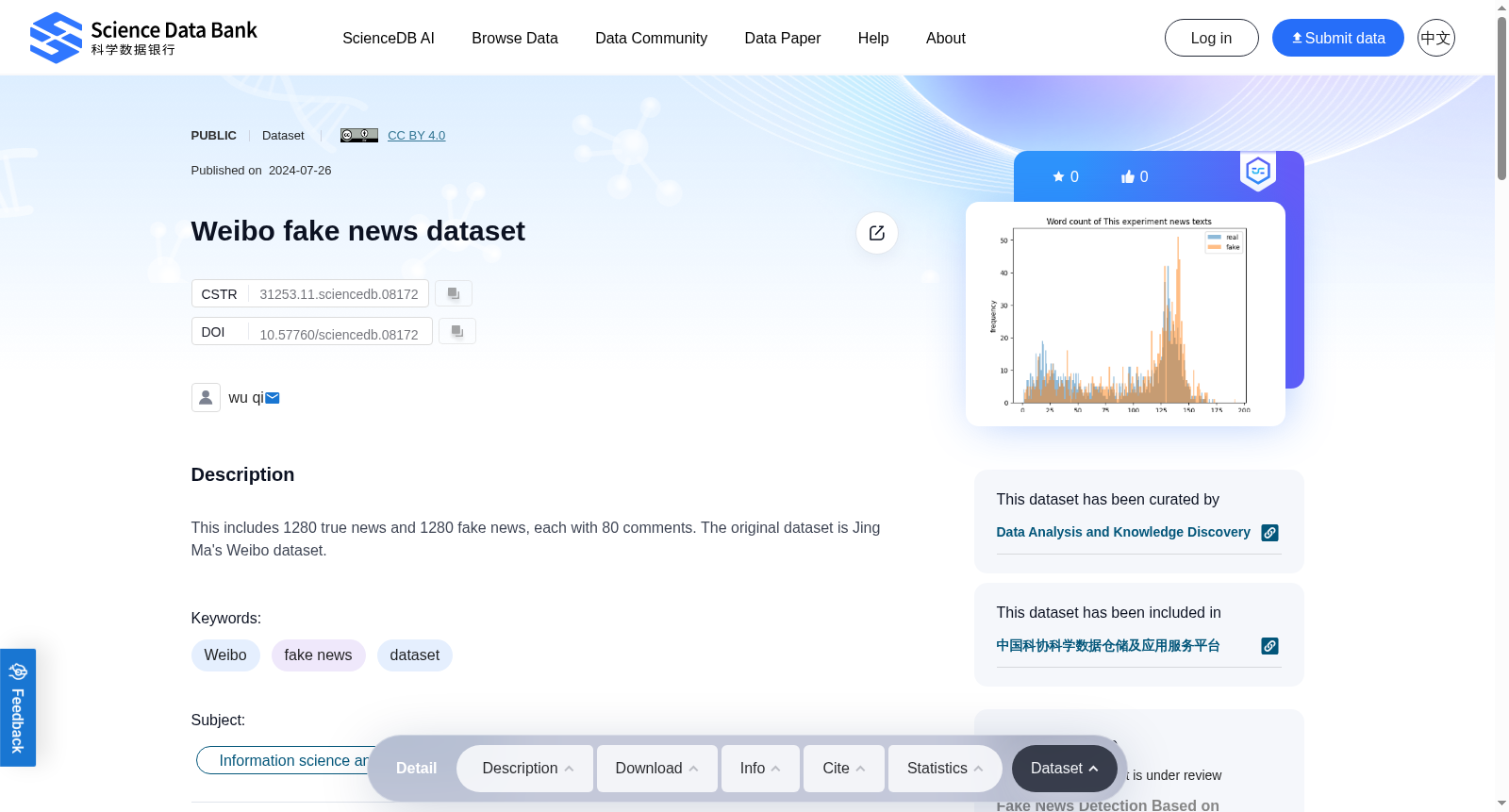The height and width of the screenshot is (812, 1509).
Task: Click the Creative Commons license badge
Action: [x=359, y=135]
